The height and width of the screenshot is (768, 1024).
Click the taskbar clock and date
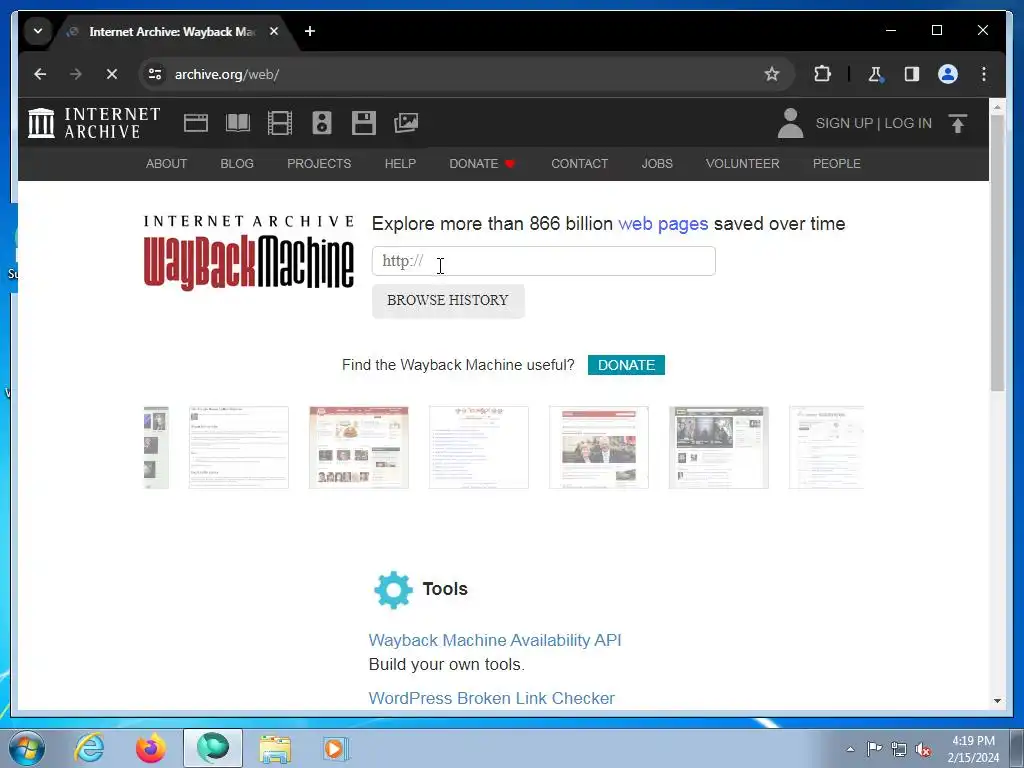973,749
